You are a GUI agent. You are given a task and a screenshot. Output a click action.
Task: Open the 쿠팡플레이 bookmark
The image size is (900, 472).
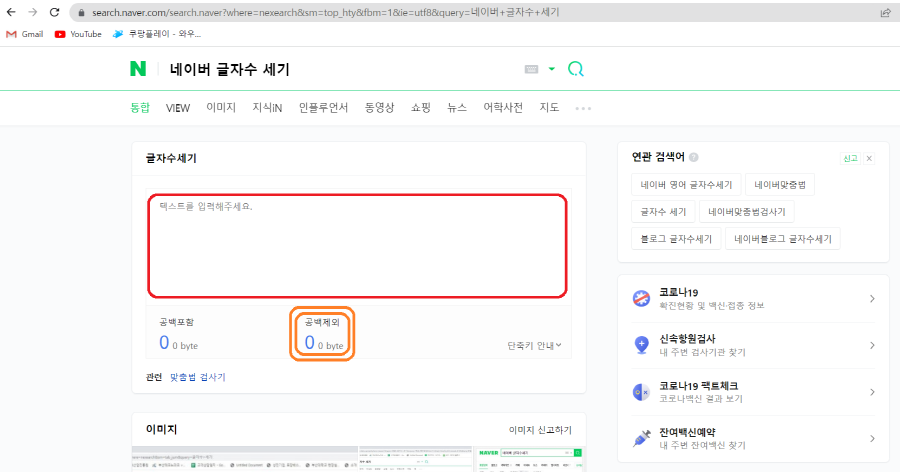(x=157, y=34)
